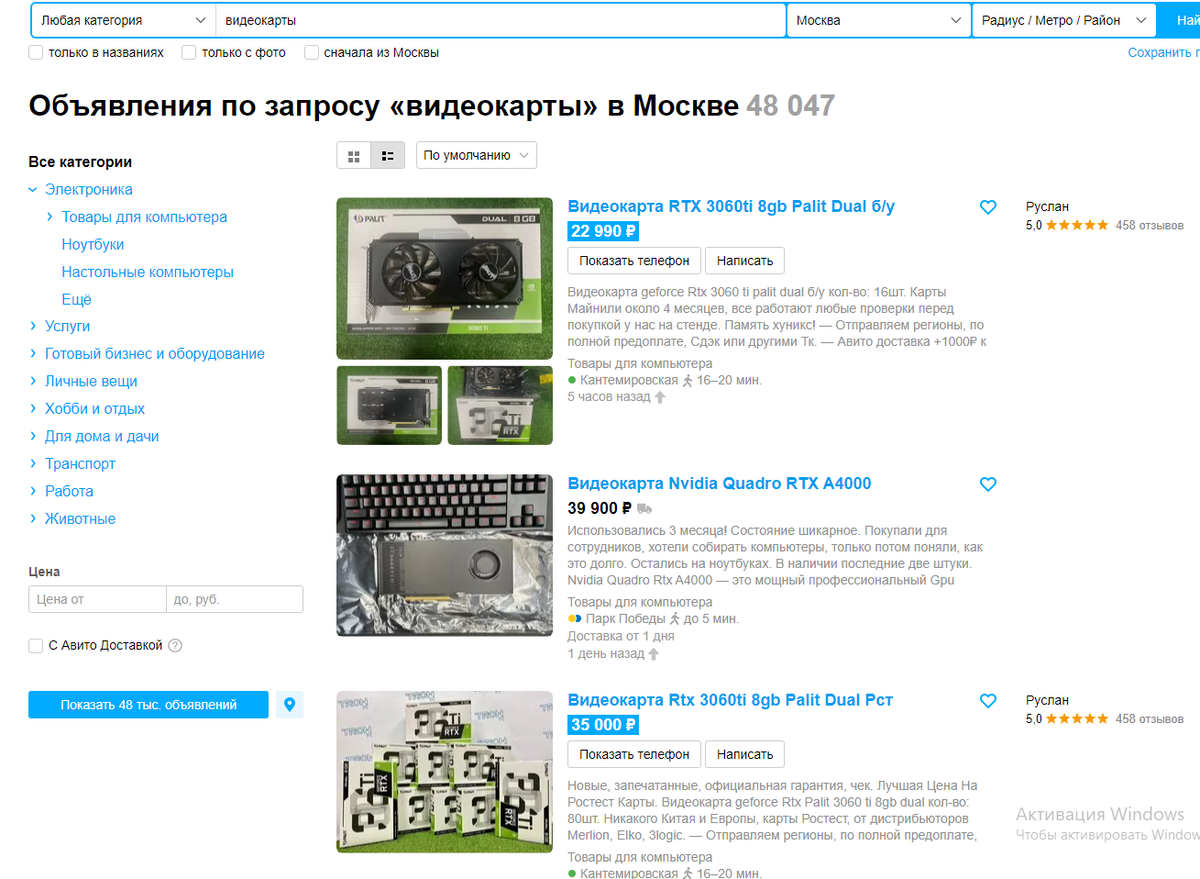Image resolution: width=1200 pixels, height=879 pixels.
Task: Click upward arrow next to '1 день назад'
Action: (654, 654)
